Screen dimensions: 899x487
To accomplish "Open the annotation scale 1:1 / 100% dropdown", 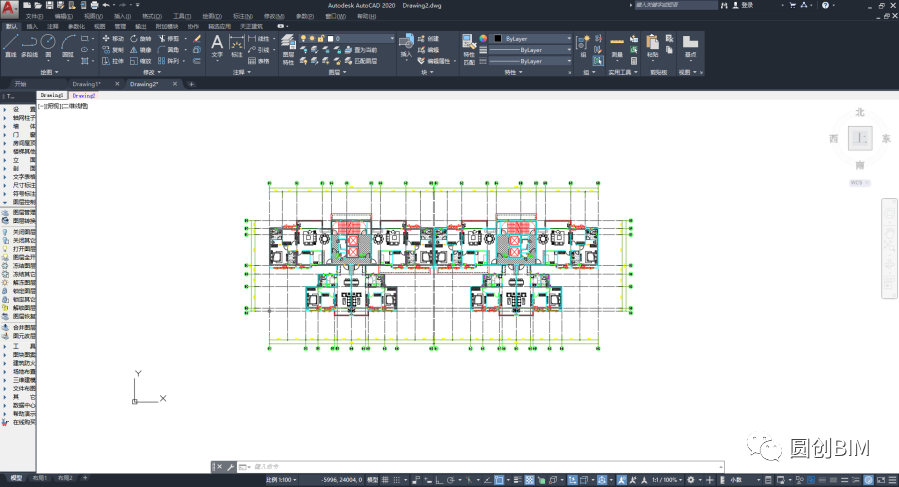I will [x=667, y=480].
